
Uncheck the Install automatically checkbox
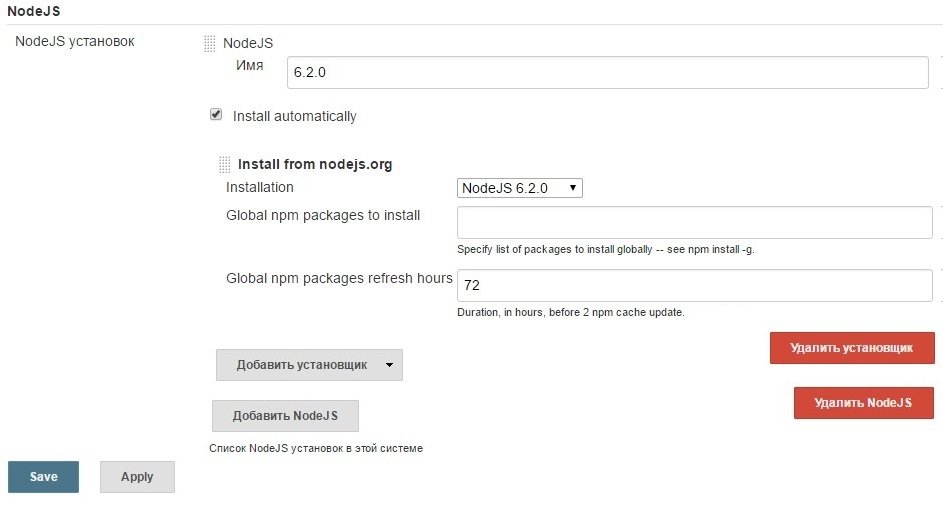216,114
